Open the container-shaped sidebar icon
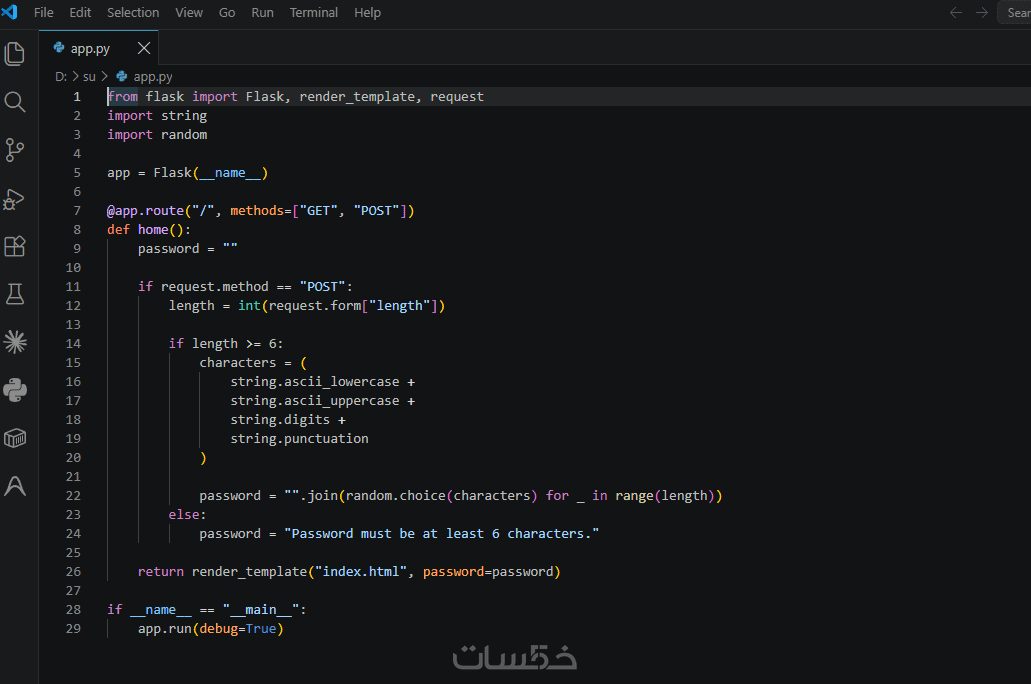This screenshot has width=1031, height=684. pyautogui.click(x=14, y=438)
